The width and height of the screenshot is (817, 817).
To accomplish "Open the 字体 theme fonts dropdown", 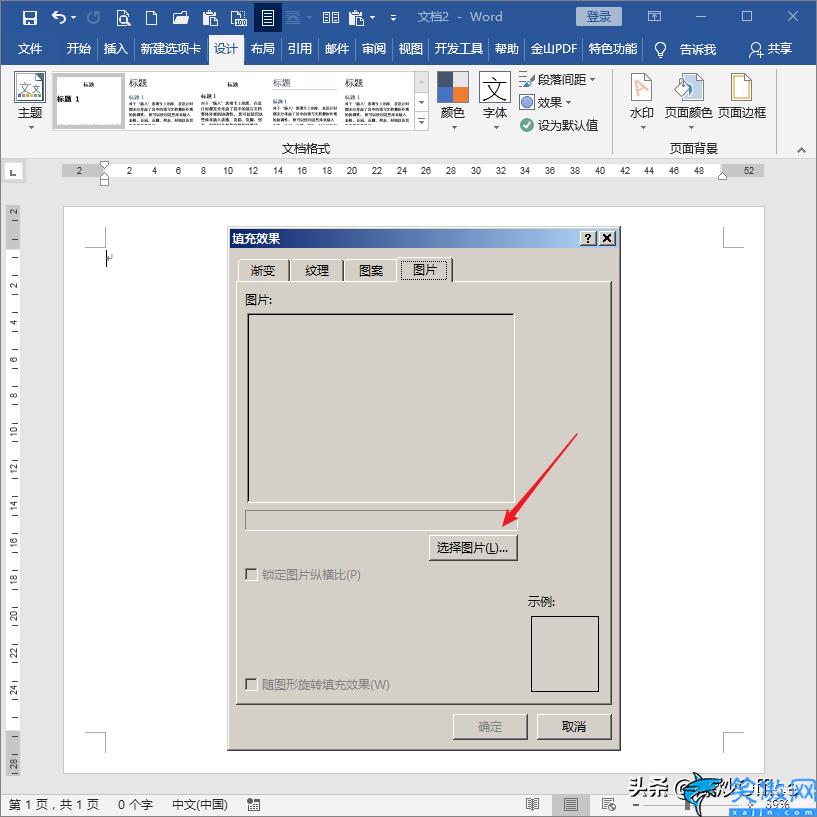I will click(x=494, y=101).
